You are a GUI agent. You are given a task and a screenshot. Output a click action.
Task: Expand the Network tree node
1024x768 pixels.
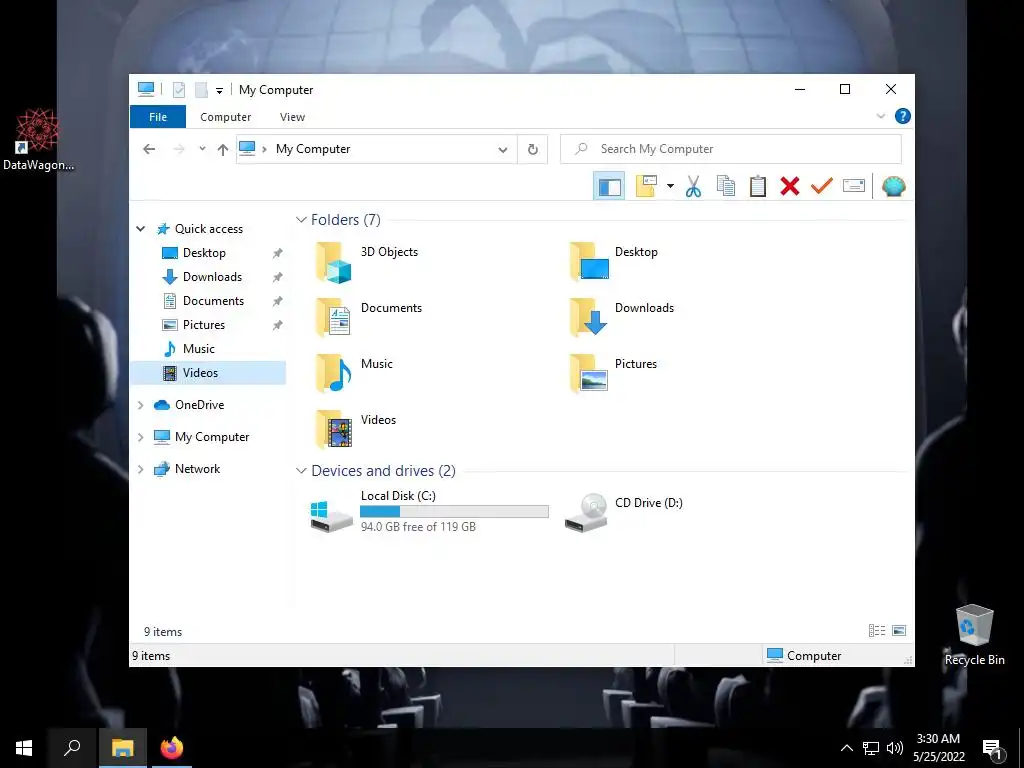click(x=140, y=469)
